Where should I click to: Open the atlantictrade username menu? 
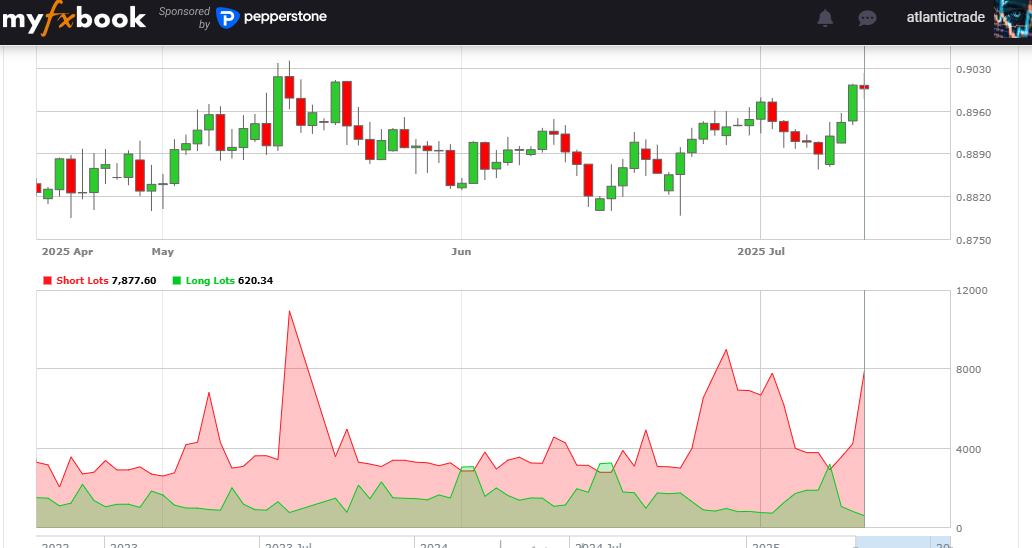[945, 17]
